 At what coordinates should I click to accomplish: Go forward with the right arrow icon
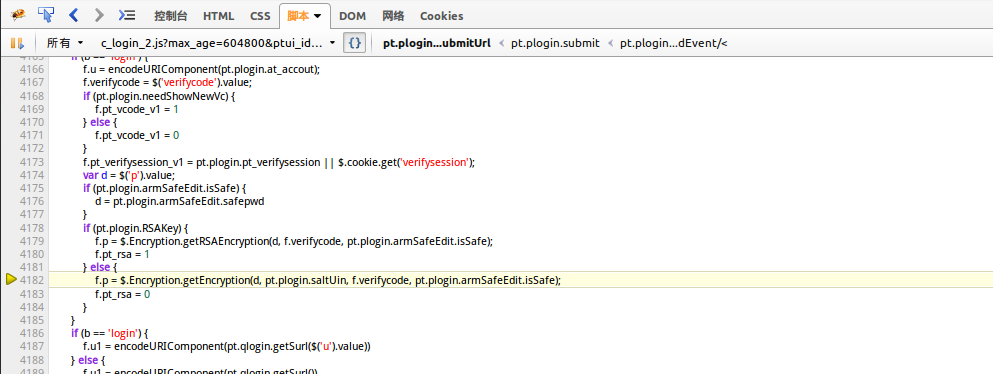point(98,15)
